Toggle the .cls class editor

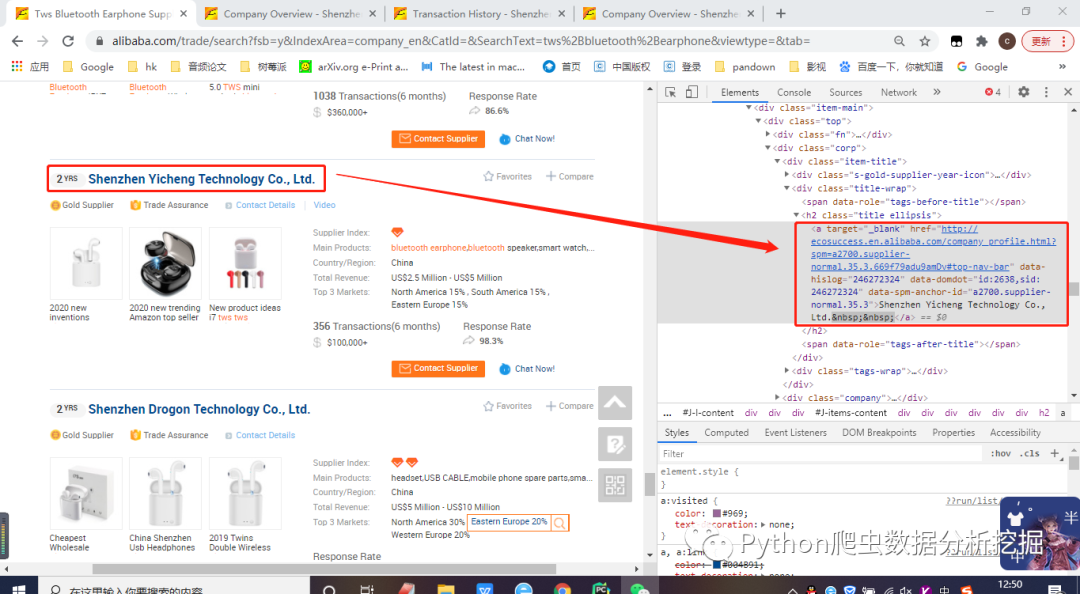tap(1030, 453)
